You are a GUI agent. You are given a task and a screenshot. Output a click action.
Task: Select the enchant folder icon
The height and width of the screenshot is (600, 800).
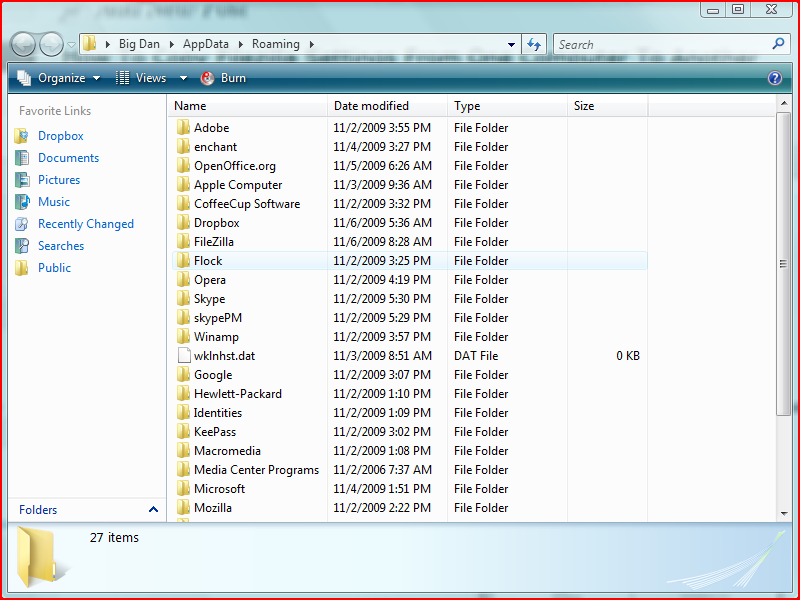point(183,146)
